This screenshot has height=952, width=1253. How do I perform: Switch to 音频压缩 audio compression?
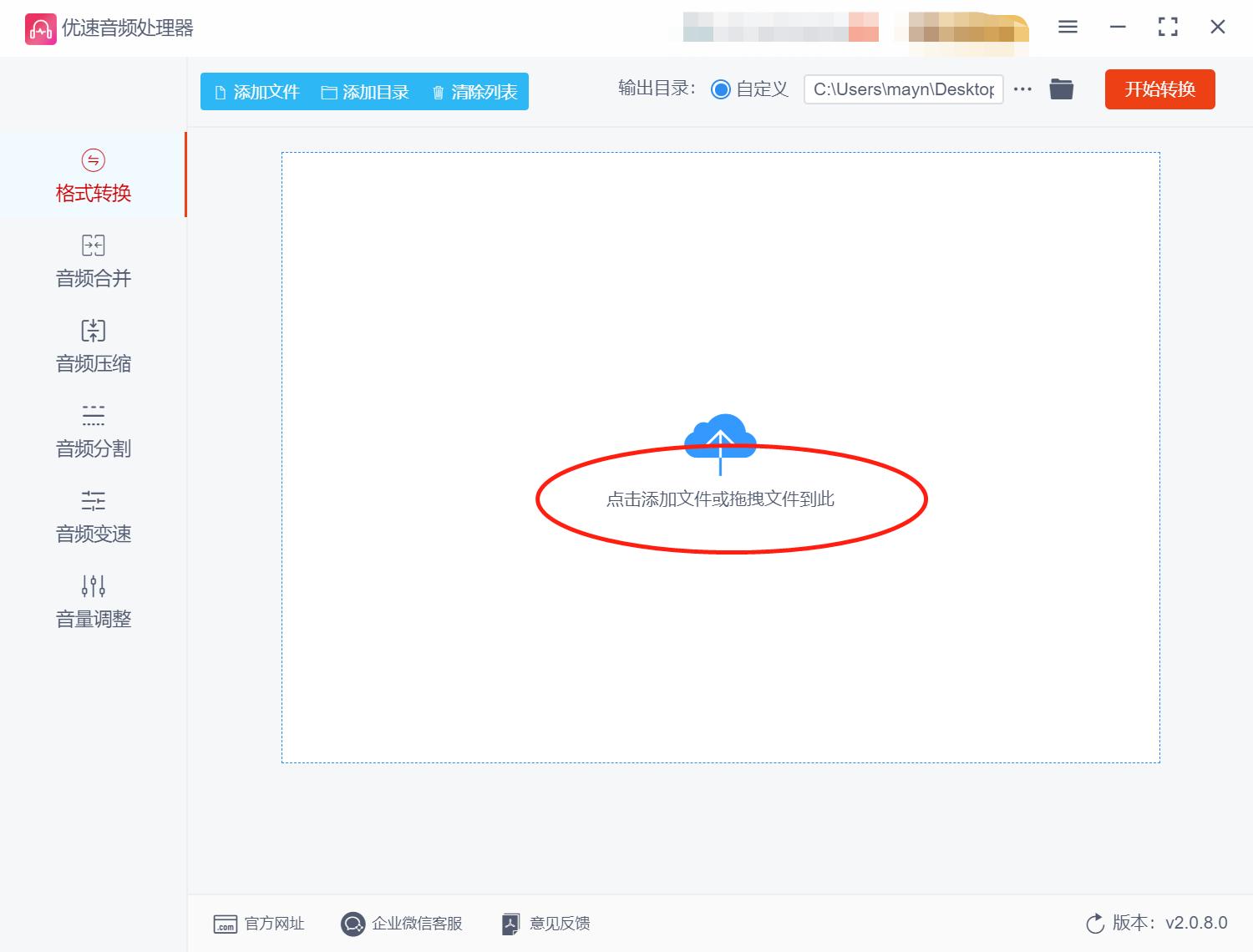93,346
